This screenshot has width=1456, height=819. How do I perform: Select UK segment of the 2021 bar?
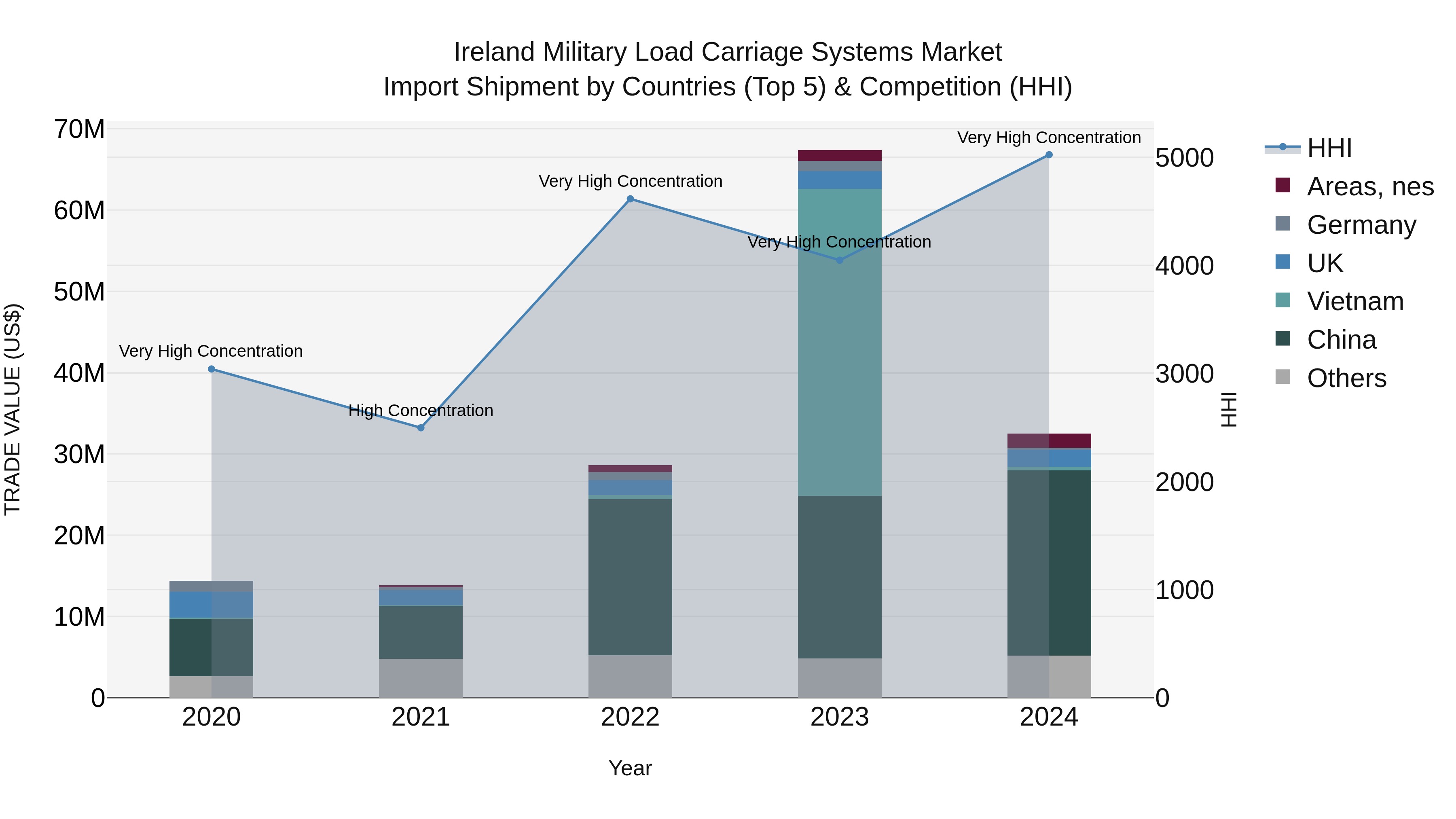(421, 597)
